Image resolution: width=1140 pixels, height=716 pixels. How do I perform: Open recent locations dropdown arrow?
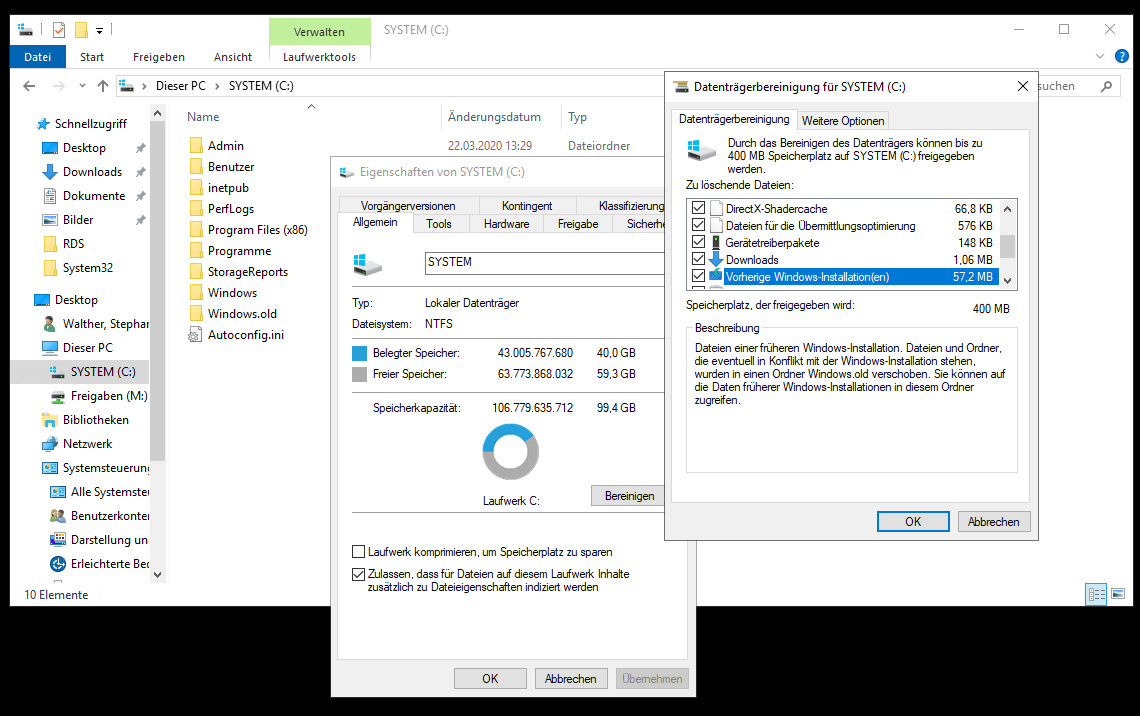[x=82, y=86]
